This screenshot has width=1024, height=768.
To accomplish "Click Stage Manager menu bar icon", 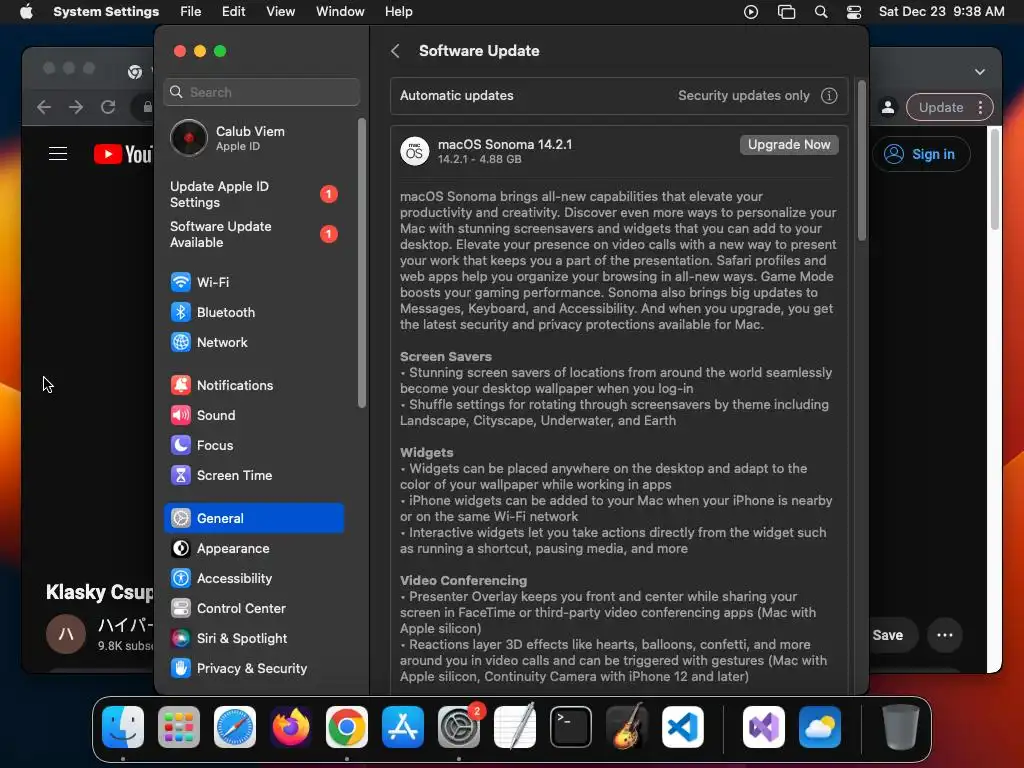I will pyautogui.click(x=786, y=12).
